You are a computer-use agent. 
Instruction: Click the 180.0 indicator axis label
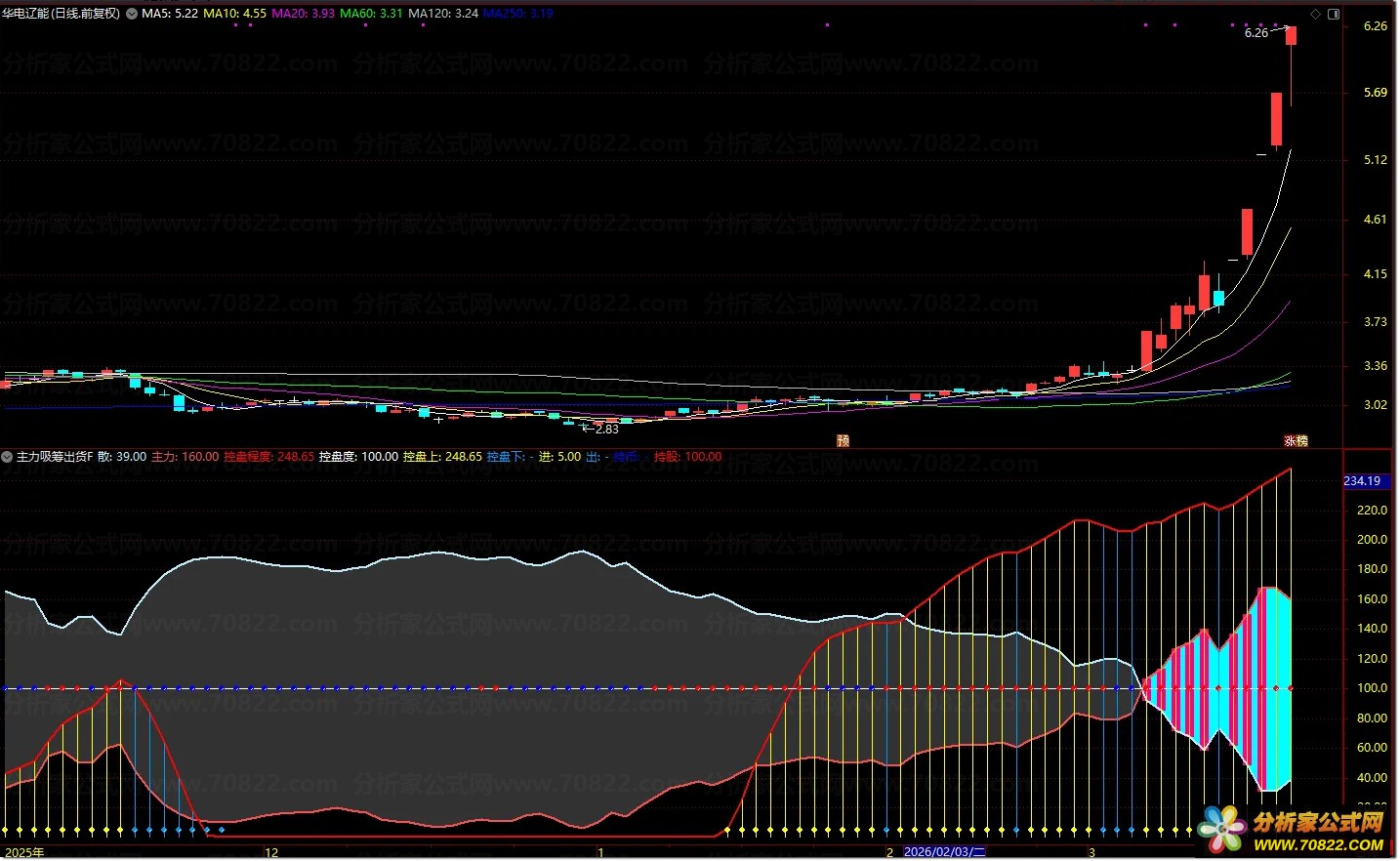(x=1372, y=569)
